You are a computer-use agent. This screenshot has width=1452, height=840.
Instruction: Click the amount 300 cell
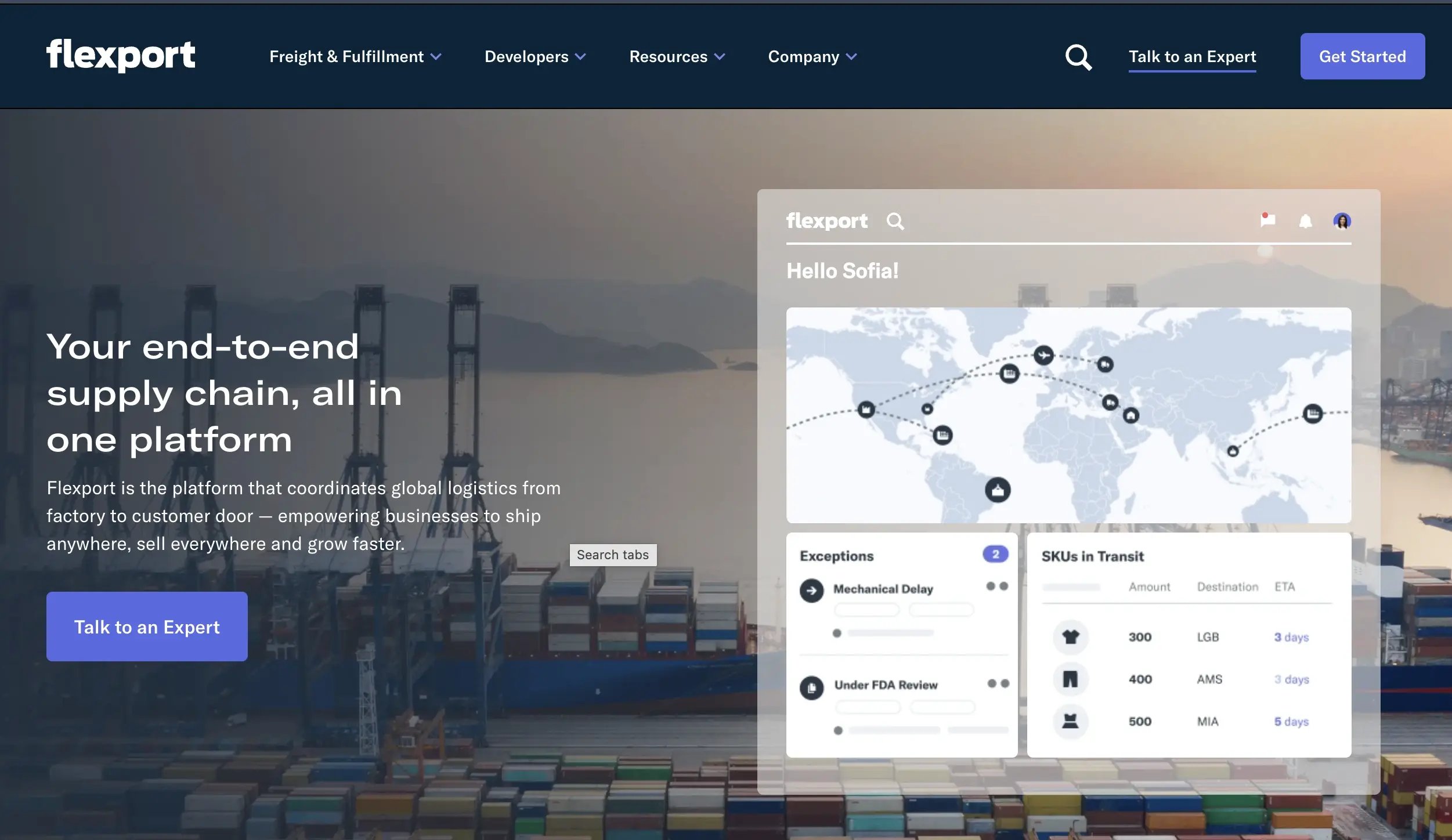coord(1140,637)
